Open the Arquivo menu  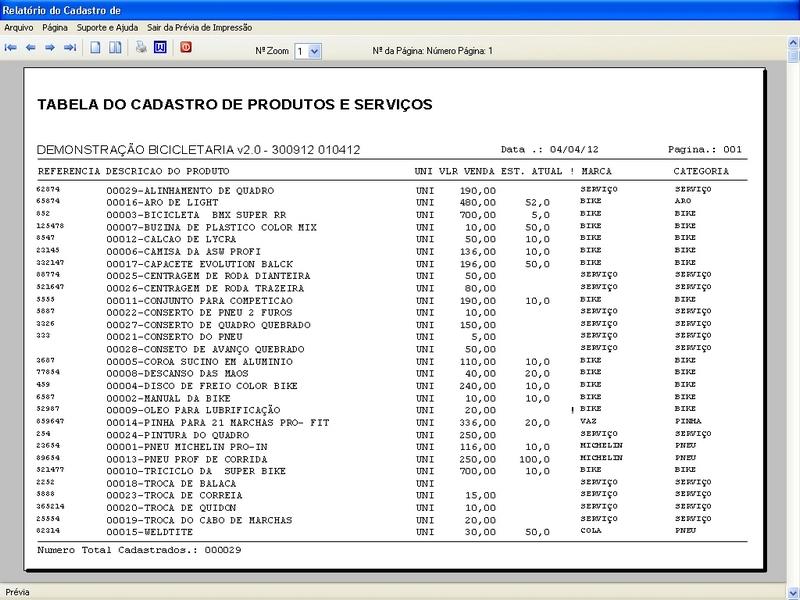[x=19, y=28]
